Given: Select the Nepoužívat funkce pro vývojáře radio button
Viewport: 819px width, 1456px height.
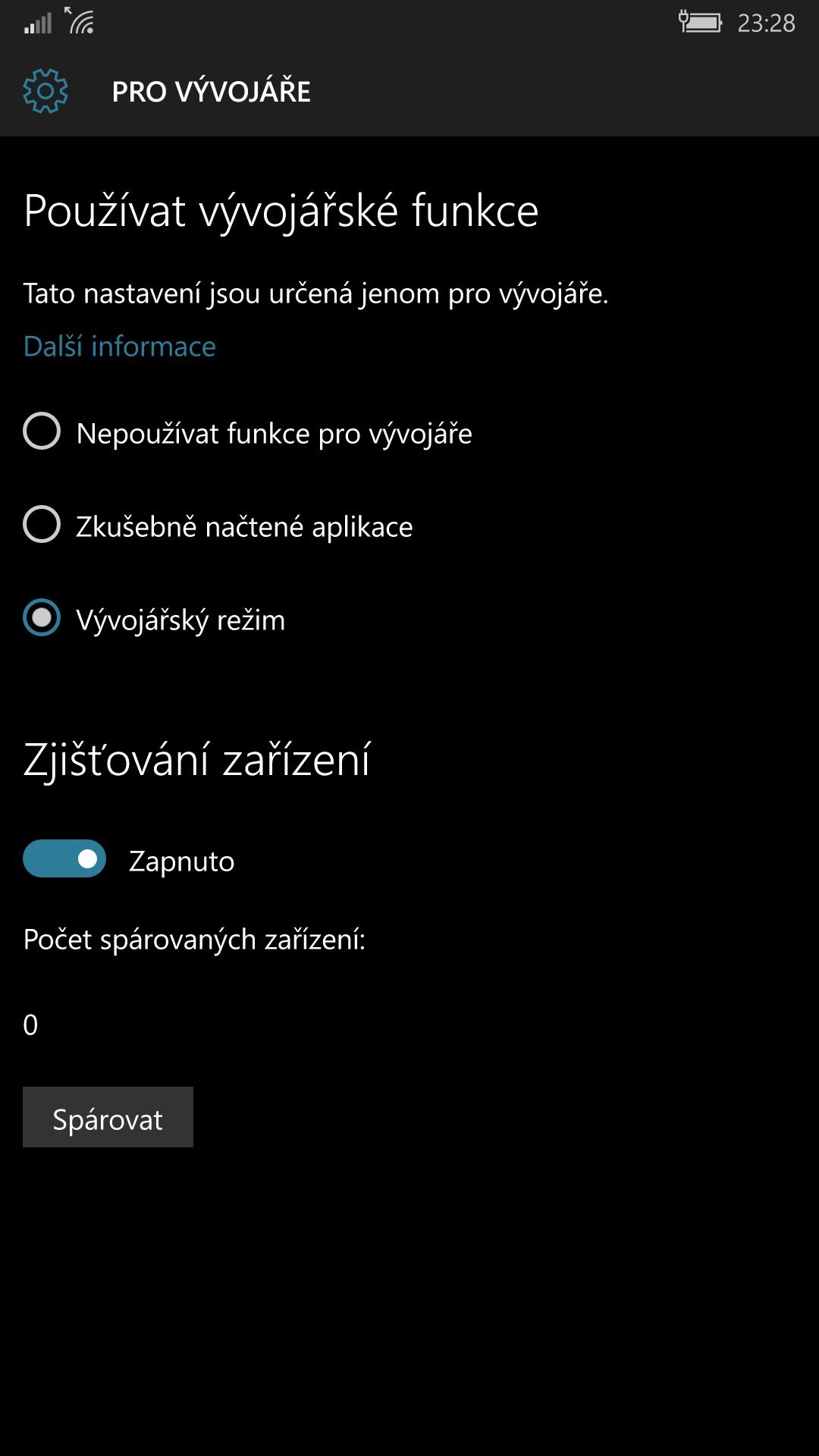Looking at the screenshot, I should [42, 431].
